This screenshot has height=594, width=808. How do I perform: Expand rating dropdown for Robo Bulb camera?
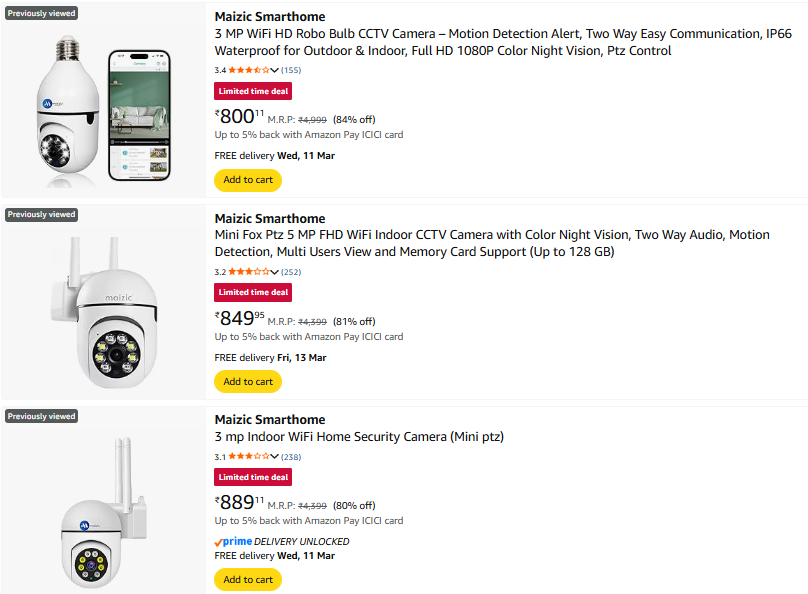[274, 70]
